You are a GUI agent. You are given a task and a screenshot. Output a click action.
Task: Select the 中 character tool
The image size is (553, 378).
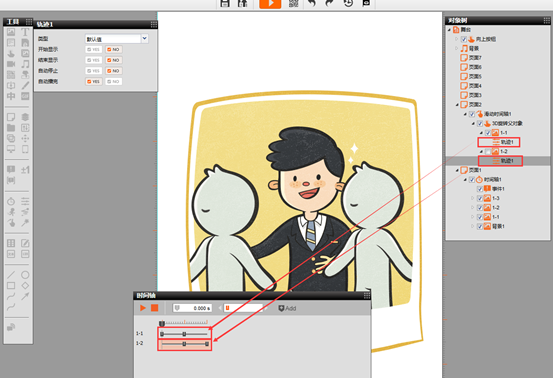[11, 96]
